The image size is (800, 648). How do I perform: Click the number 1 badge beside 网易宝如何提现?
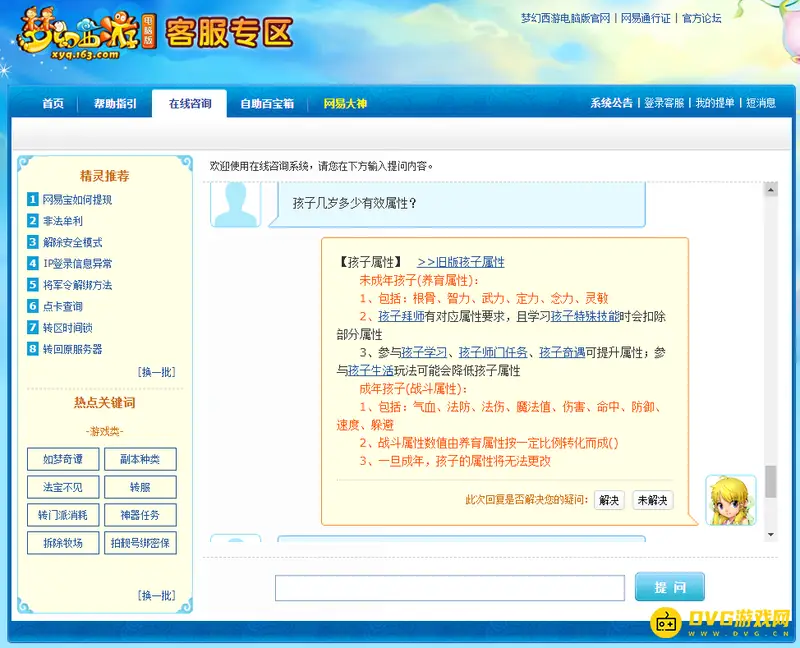tap(33, 199)
